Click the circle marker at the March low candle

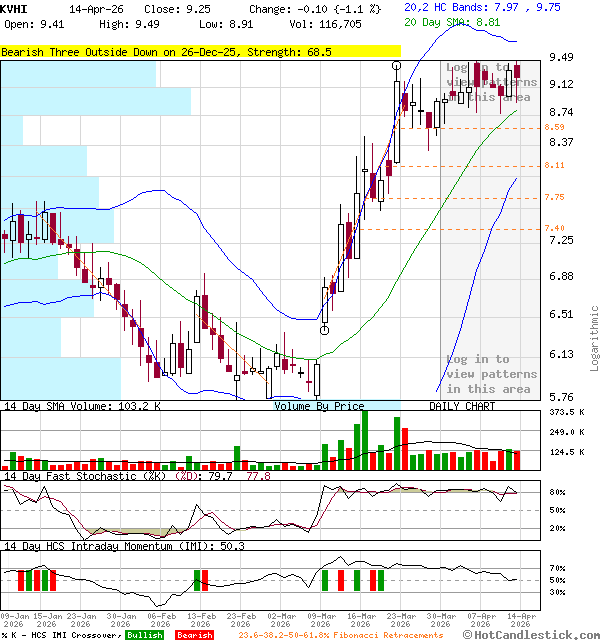pyautogui.click(x=324, y=329)
